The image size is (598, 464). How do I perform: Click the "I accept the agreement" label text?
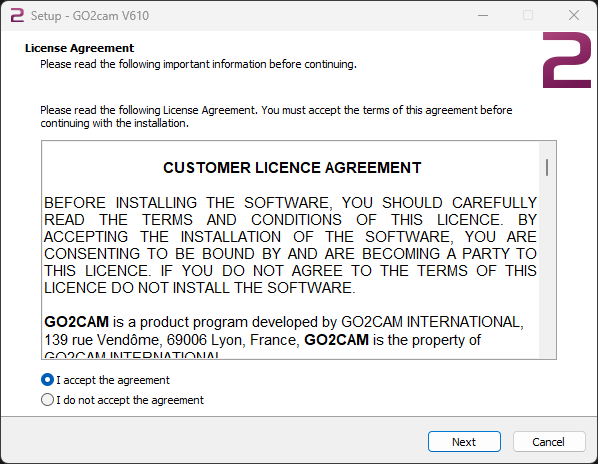pyautogui.click(x=113, y=380)
